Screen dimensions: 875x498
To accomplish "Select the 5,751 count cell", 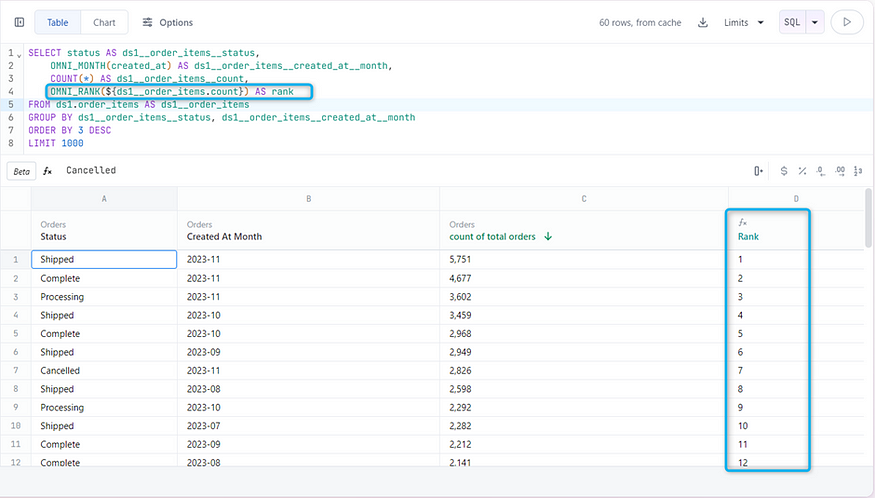I will 584,260.
